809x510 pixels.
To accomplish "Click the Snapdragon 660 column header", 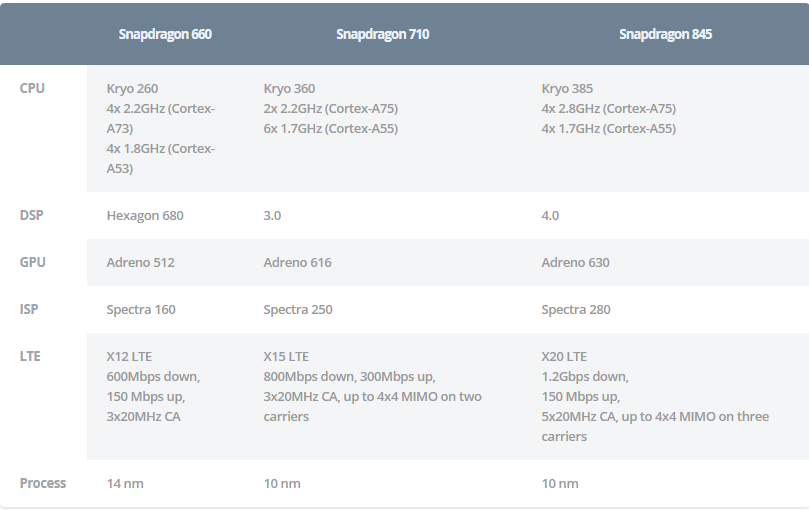I will click(165, 34).
